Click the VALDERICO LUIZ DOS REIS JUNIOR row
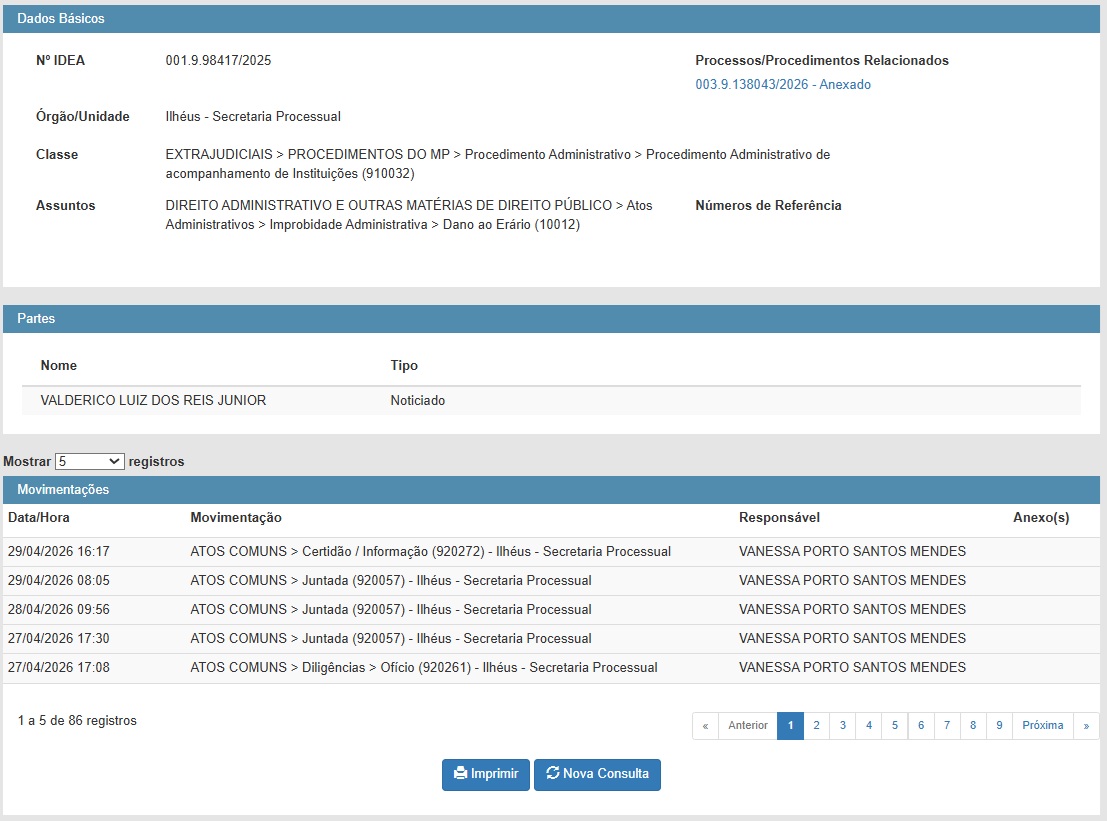The width and height of the screenshot is (1107, 821). pyautogui.click(x=551, y=400)
